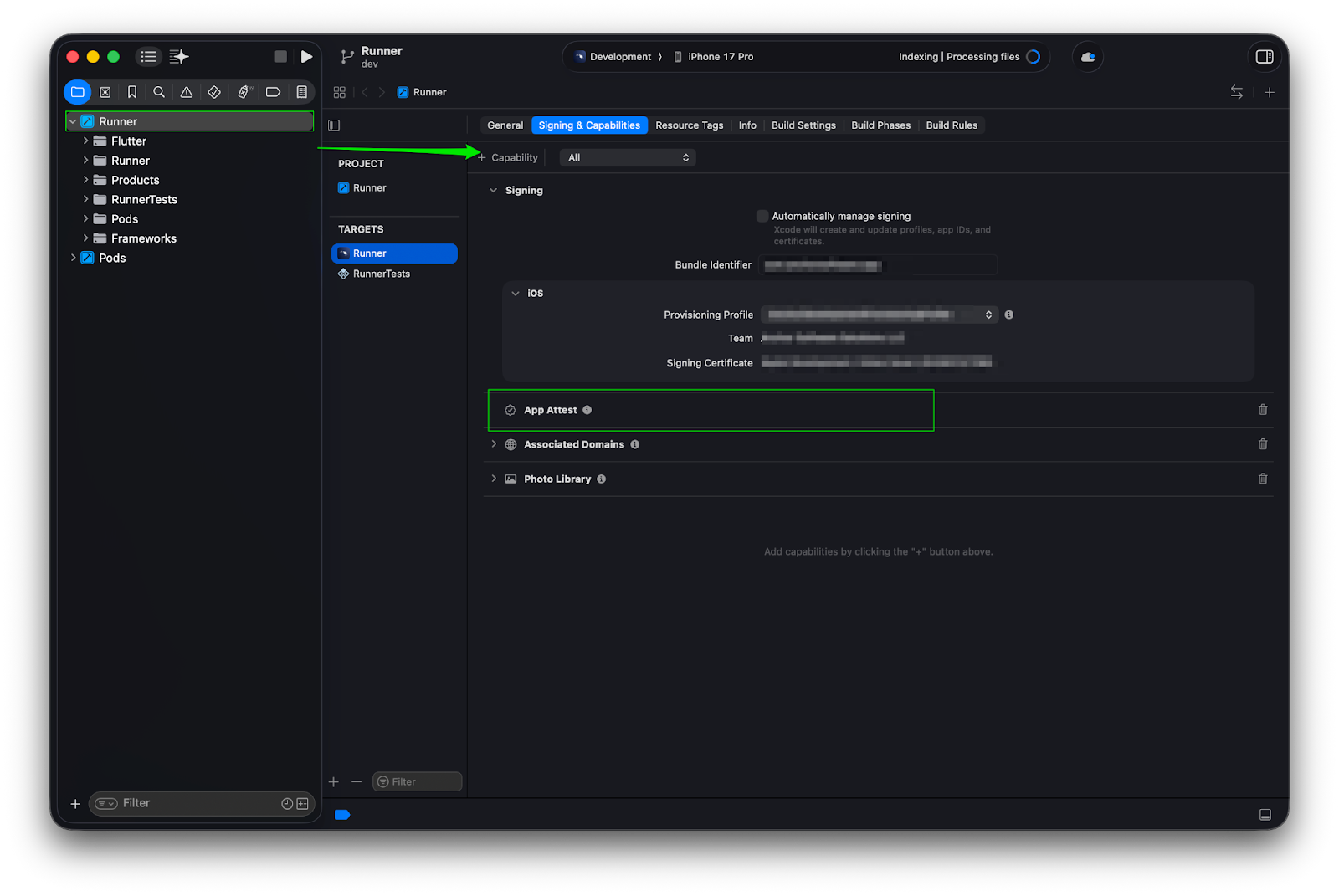Screen dimensions: 1339x896
Task: Toggle the inspectors panel icon
Action: 1265,57
